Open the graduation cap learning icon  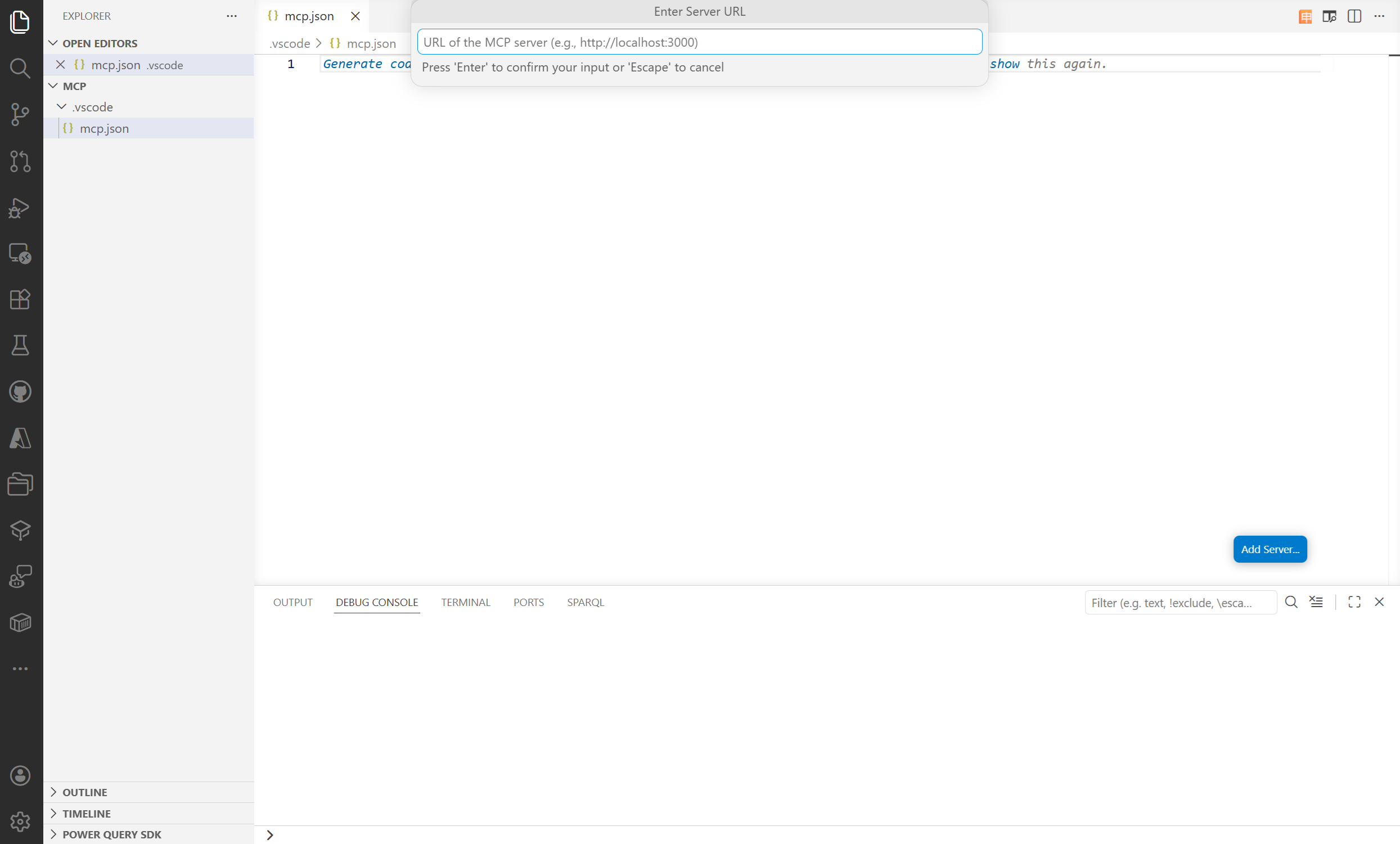tap(20, 529)
